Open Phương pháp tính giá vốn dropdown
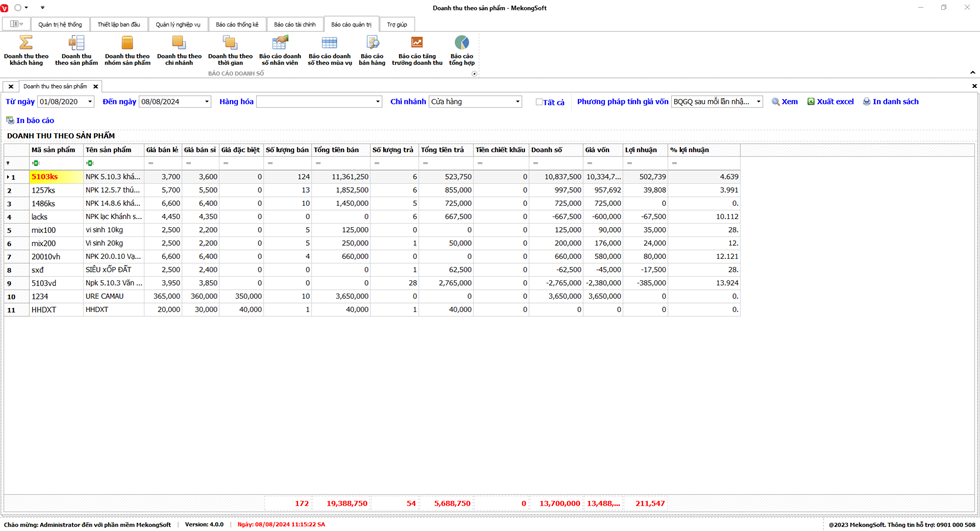Viewport: 980px width, 531px height. click(759, 102)
